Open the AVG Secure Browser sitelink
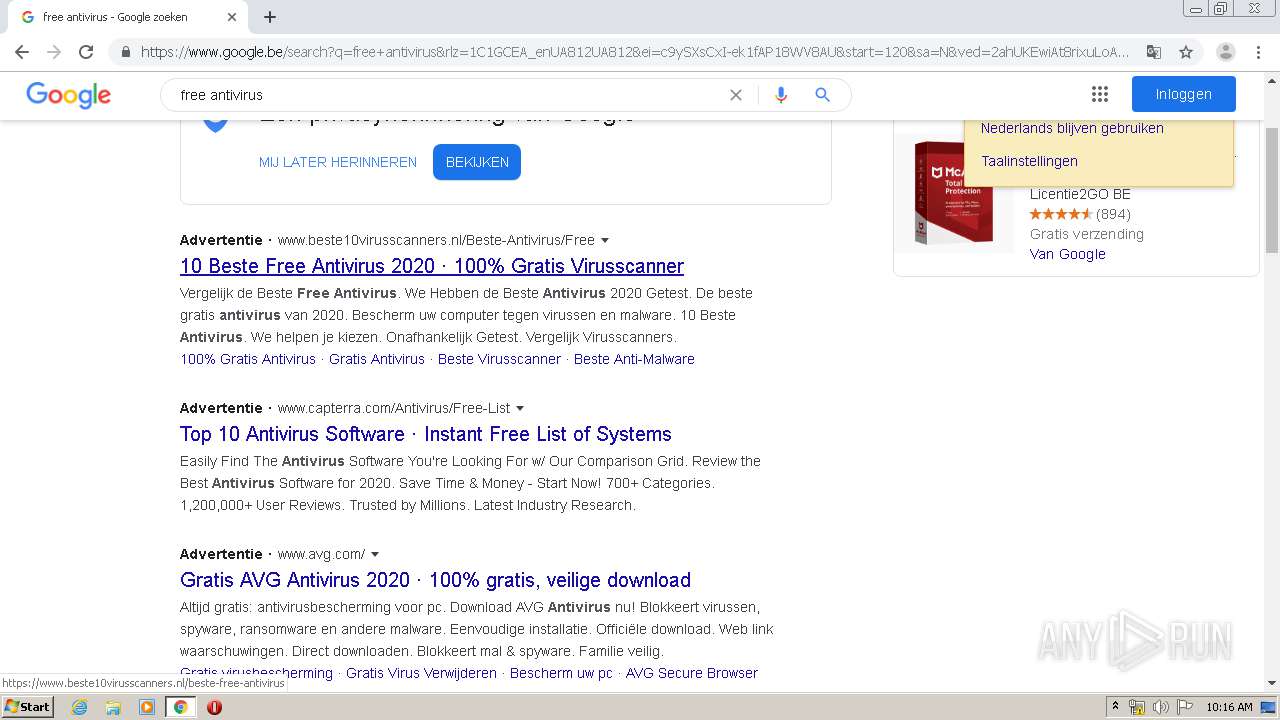 coord(692,673)
